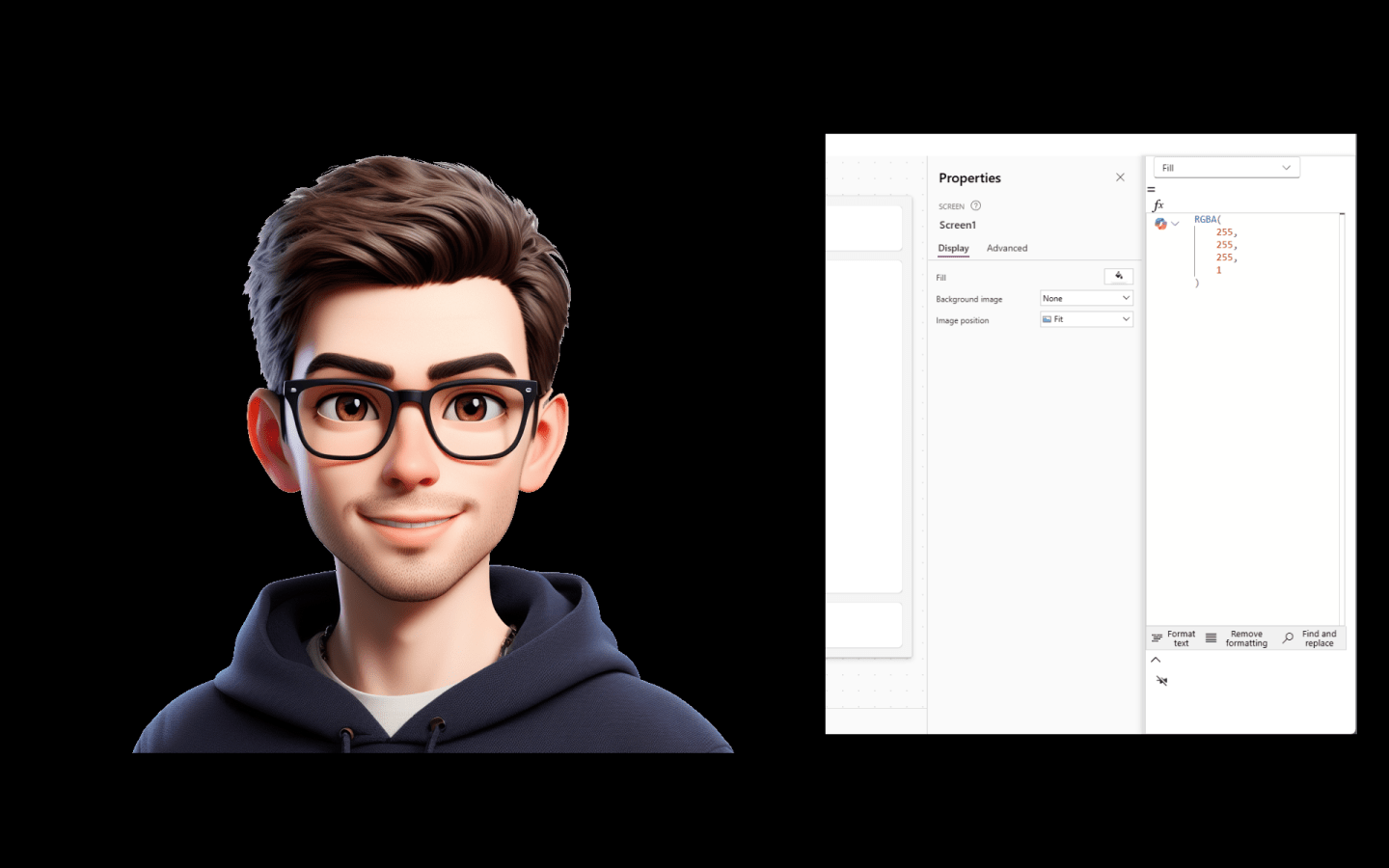This screenshot has width=1389, height=868.
Task: Expand the chevron beside Copilot icon
Action: [1175, 224]
